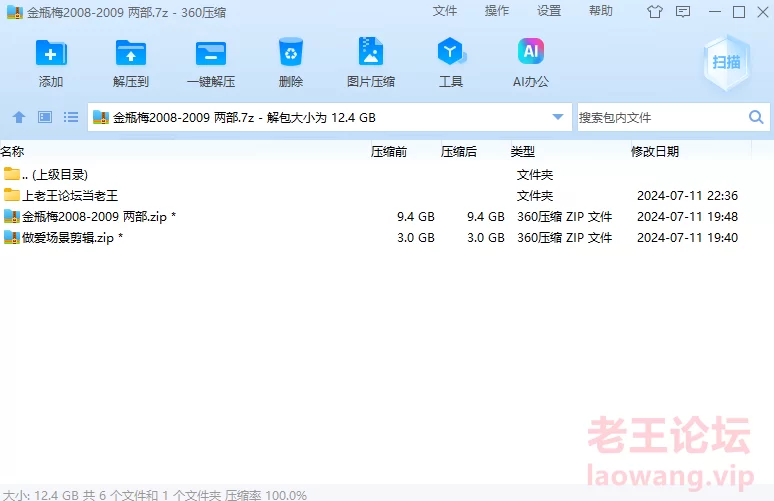Expand the archive path dropdown arrow

tap(558, 117)
